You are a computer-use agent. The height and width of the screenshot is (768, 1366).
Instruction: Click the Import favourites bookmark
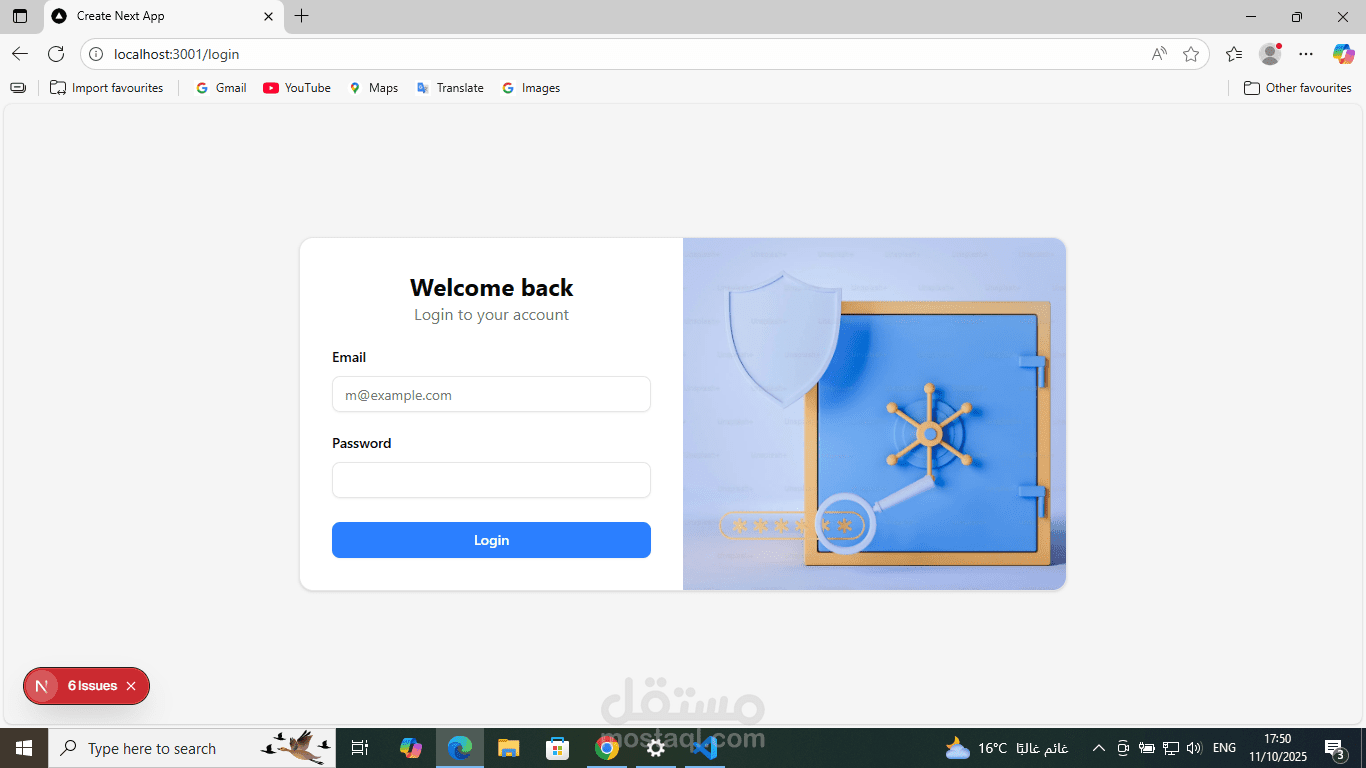(107, 88)
